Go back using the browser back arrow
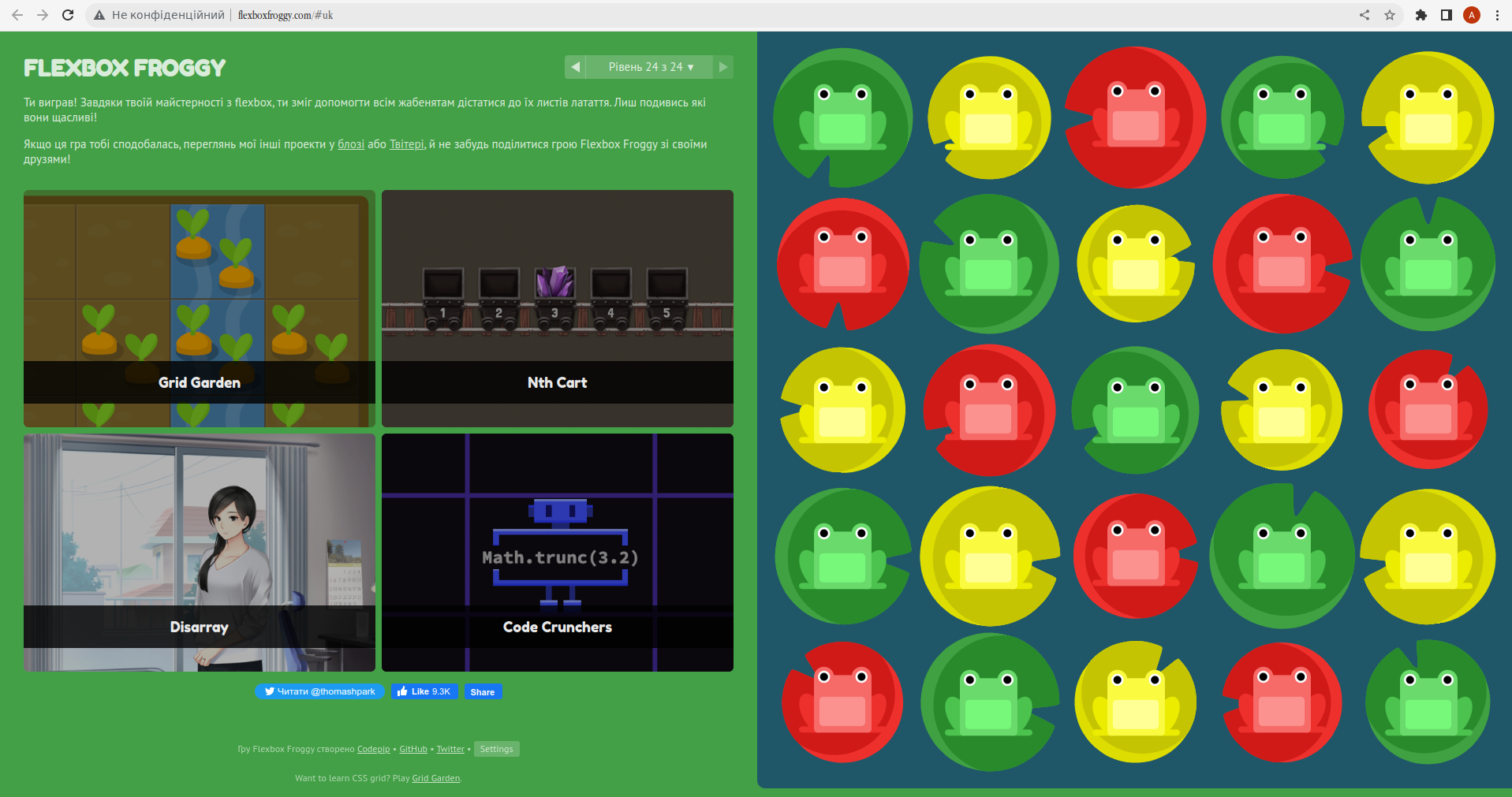Screen dimensions: 1512x797 tap(17, 15)
